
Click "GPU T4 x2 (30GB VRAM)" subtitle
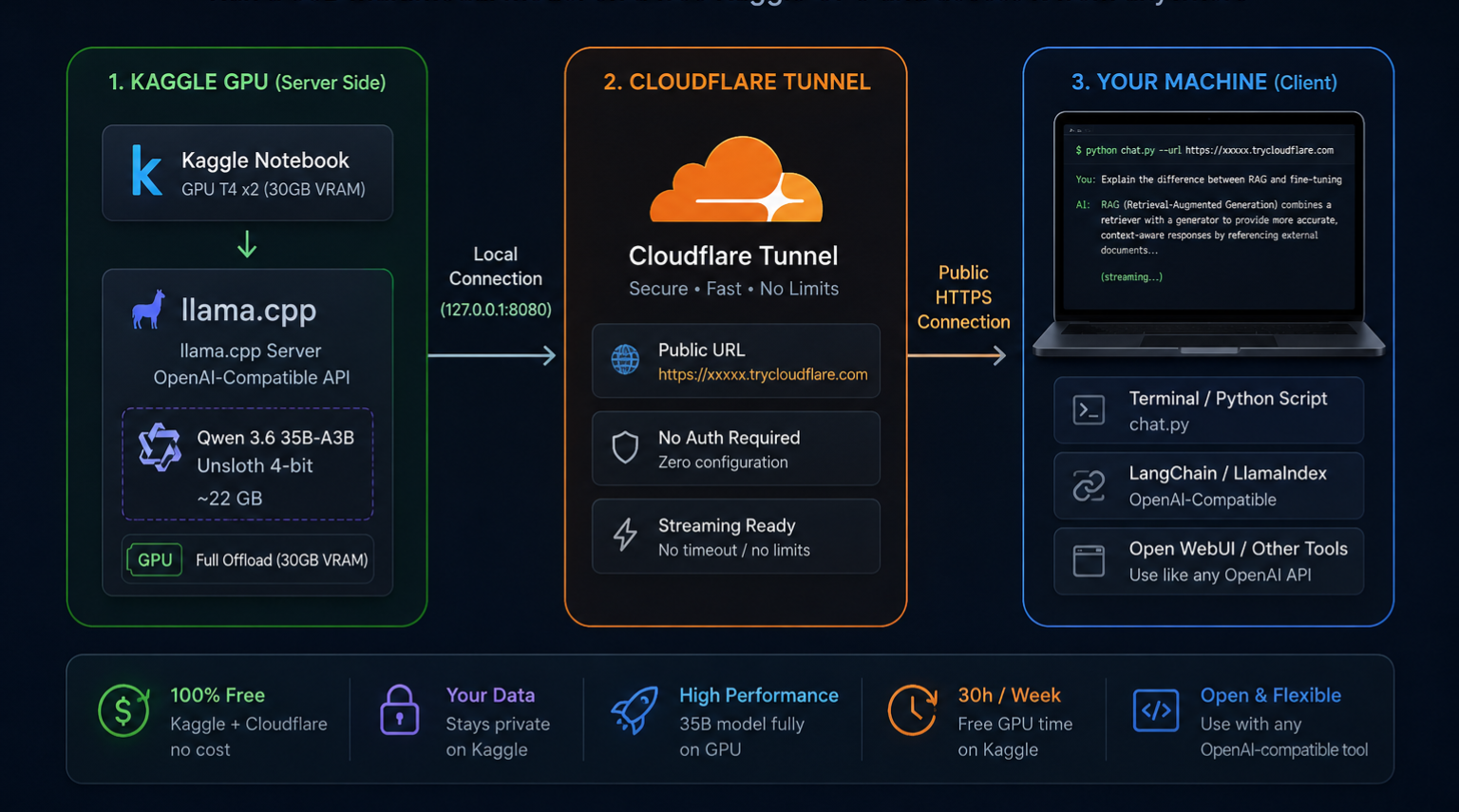coord(274,189)
